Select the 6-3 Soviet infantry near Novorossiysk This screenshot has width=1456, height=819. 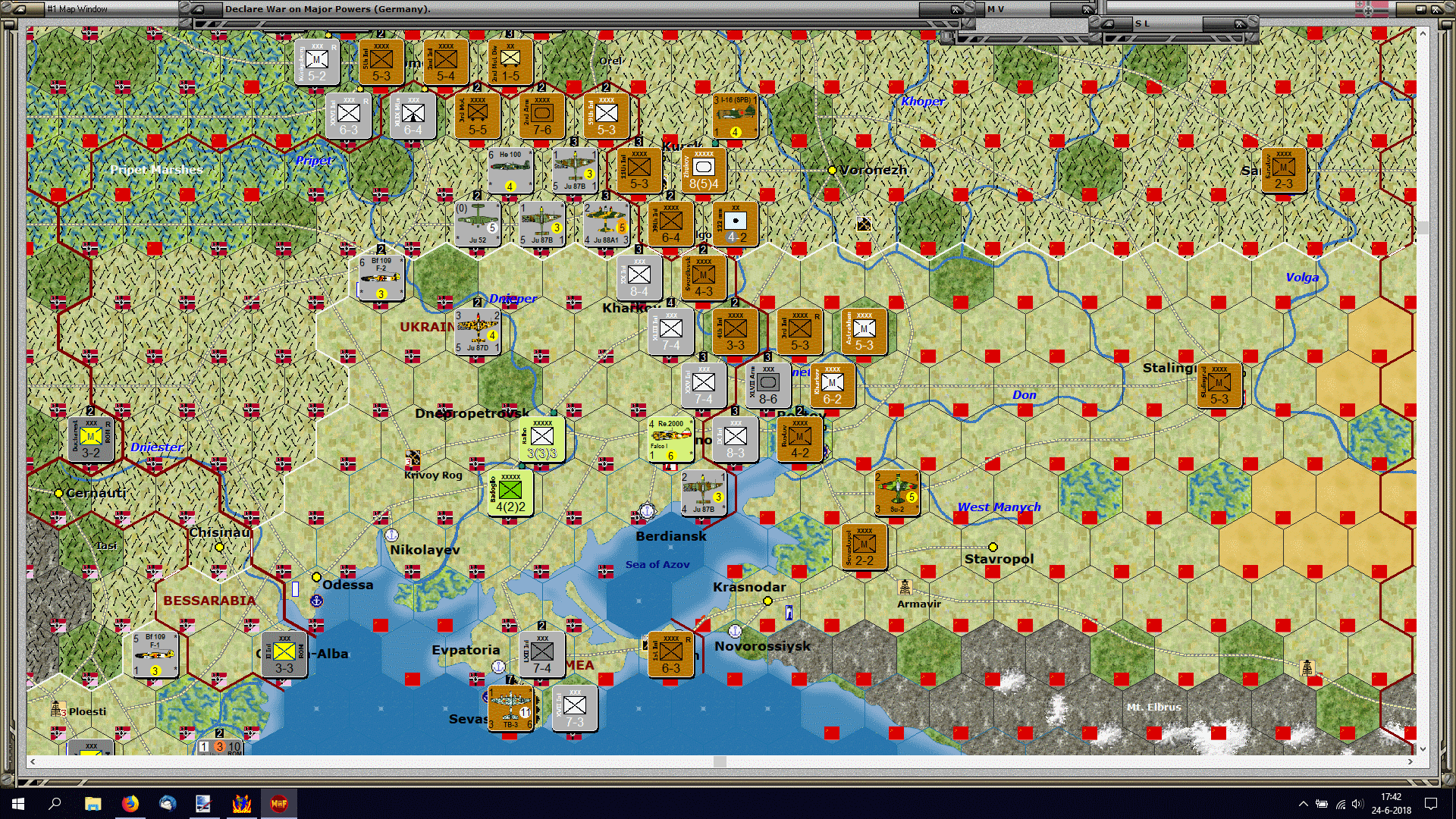(671, 654)
